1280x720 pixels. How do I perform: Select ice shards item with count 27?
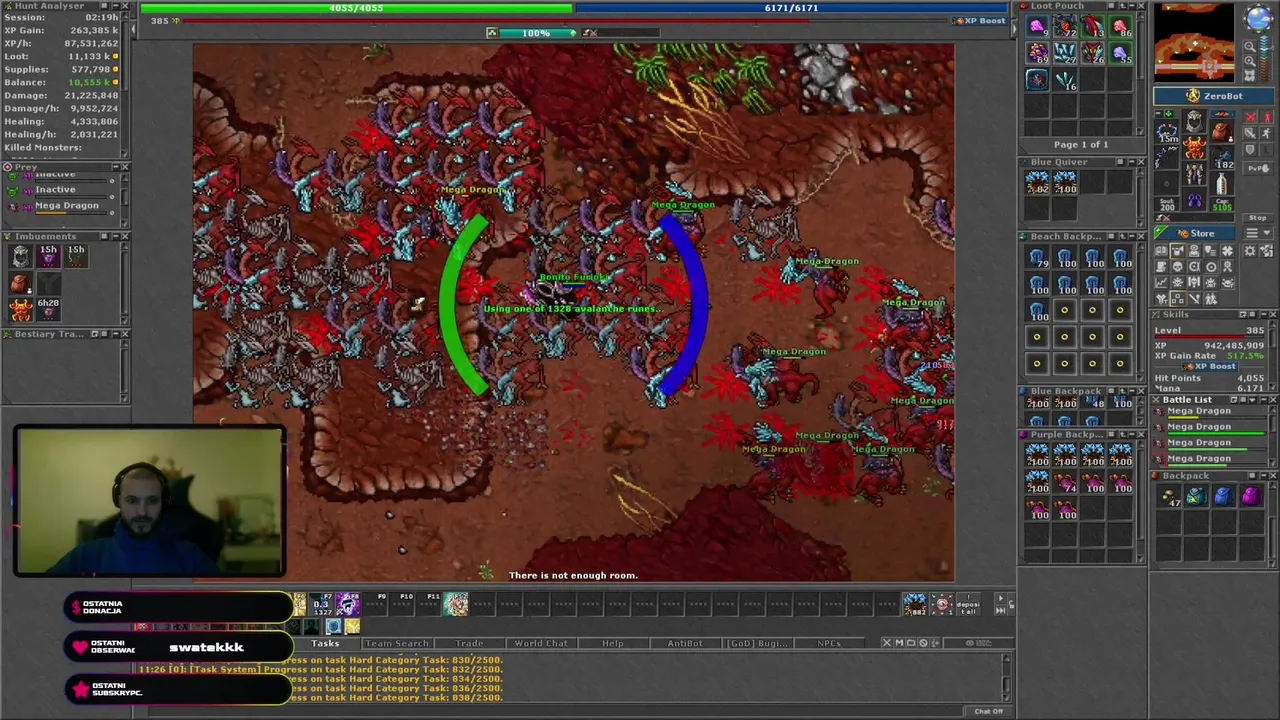(x=1065, y=52)
